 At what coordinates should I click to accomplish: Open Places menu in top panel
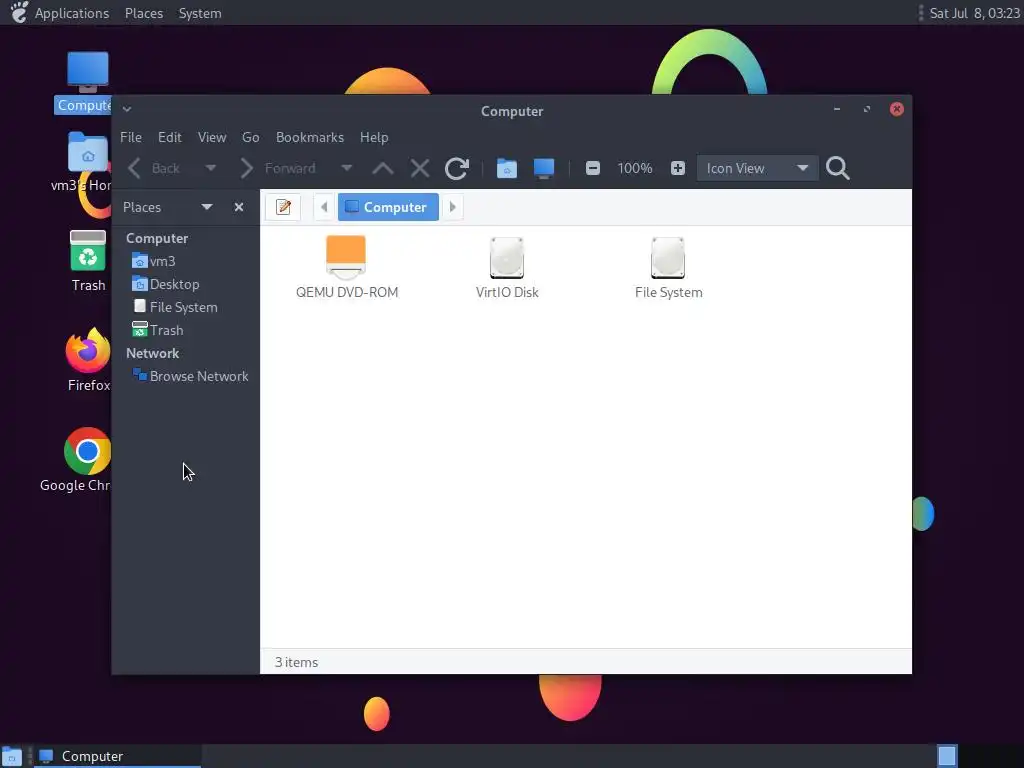point(144,13)
